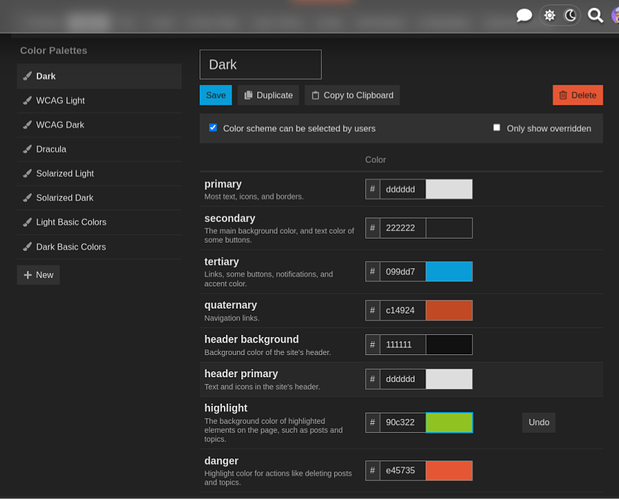Viewport: 619px width, 500px height.
Task: Edit the secondary hex value 222222
Action: [x=403, y=228]
